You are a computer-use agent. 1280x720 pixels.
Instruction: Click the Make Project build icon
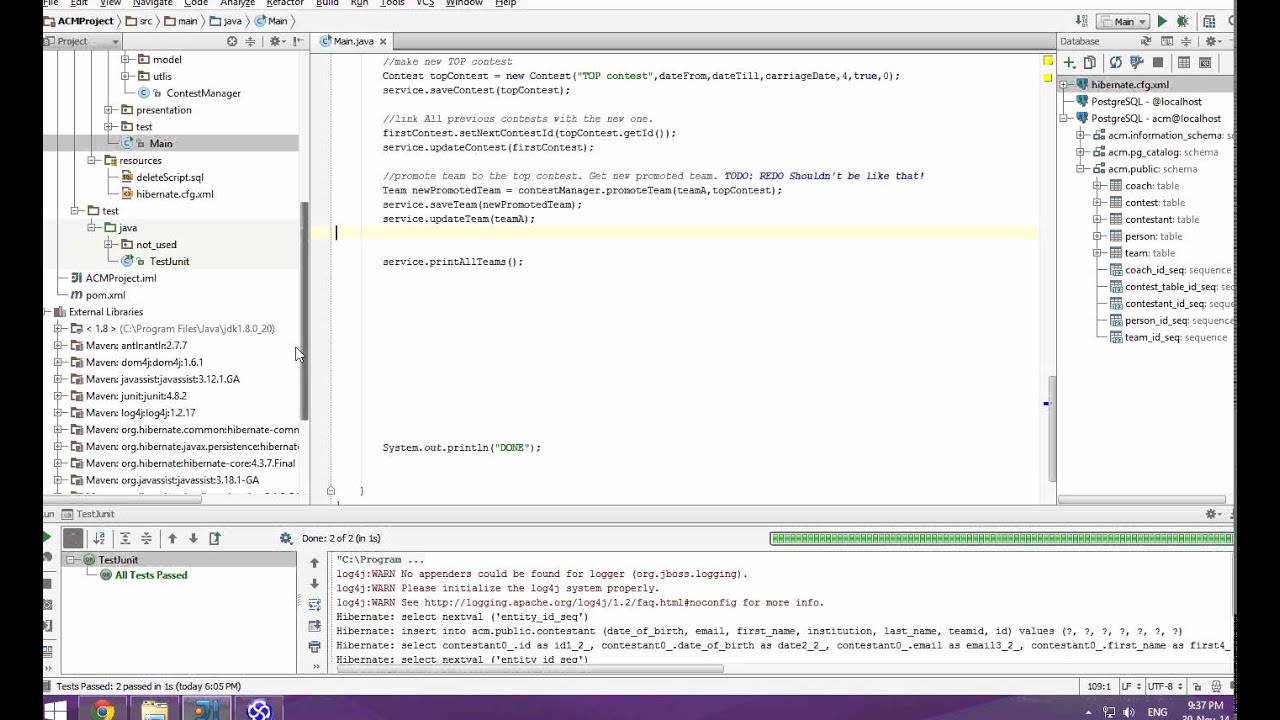[x=1081, y=21]
